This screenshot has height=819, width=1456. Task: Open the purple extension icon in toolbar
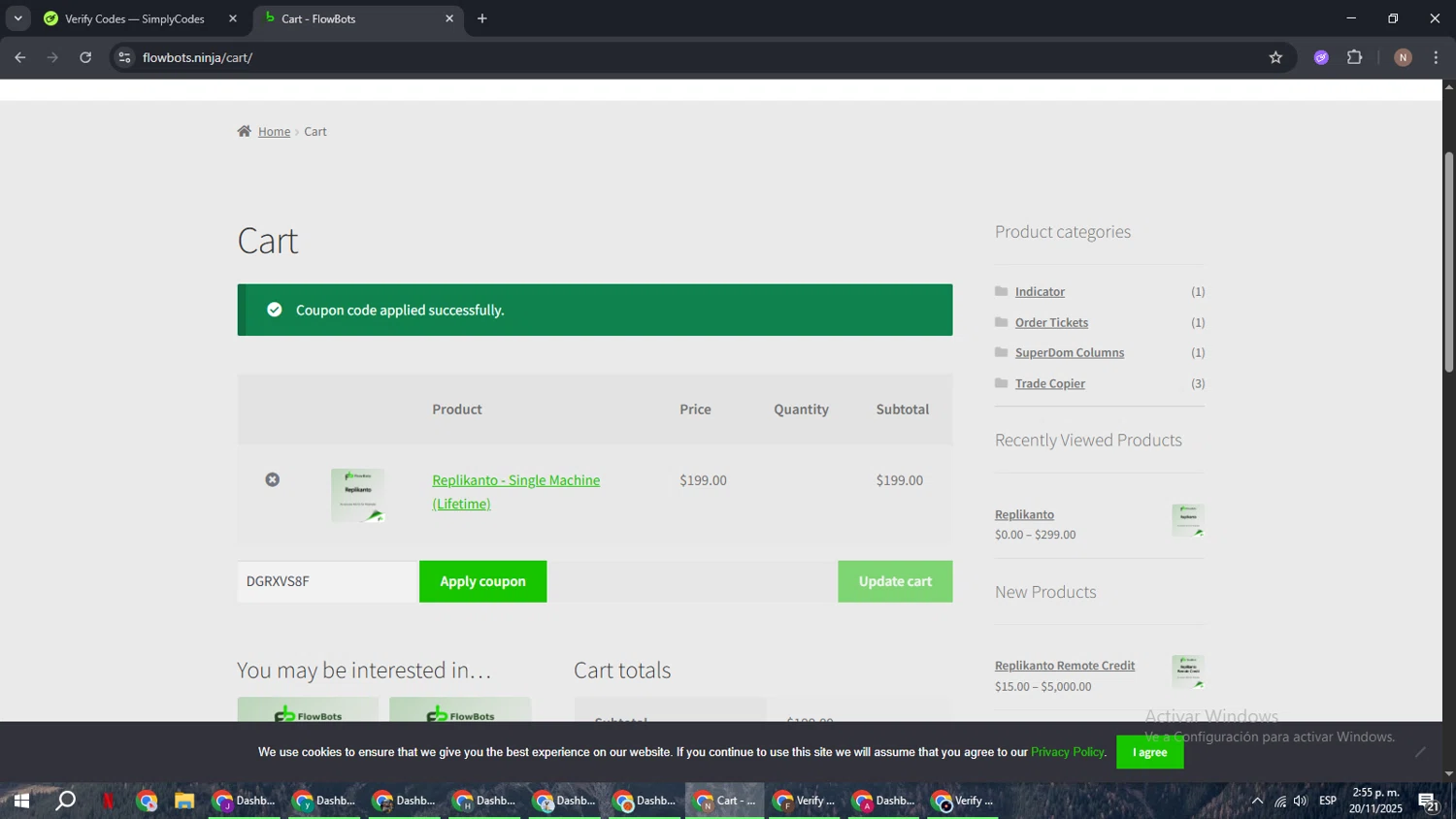[x=1321, y=57]
